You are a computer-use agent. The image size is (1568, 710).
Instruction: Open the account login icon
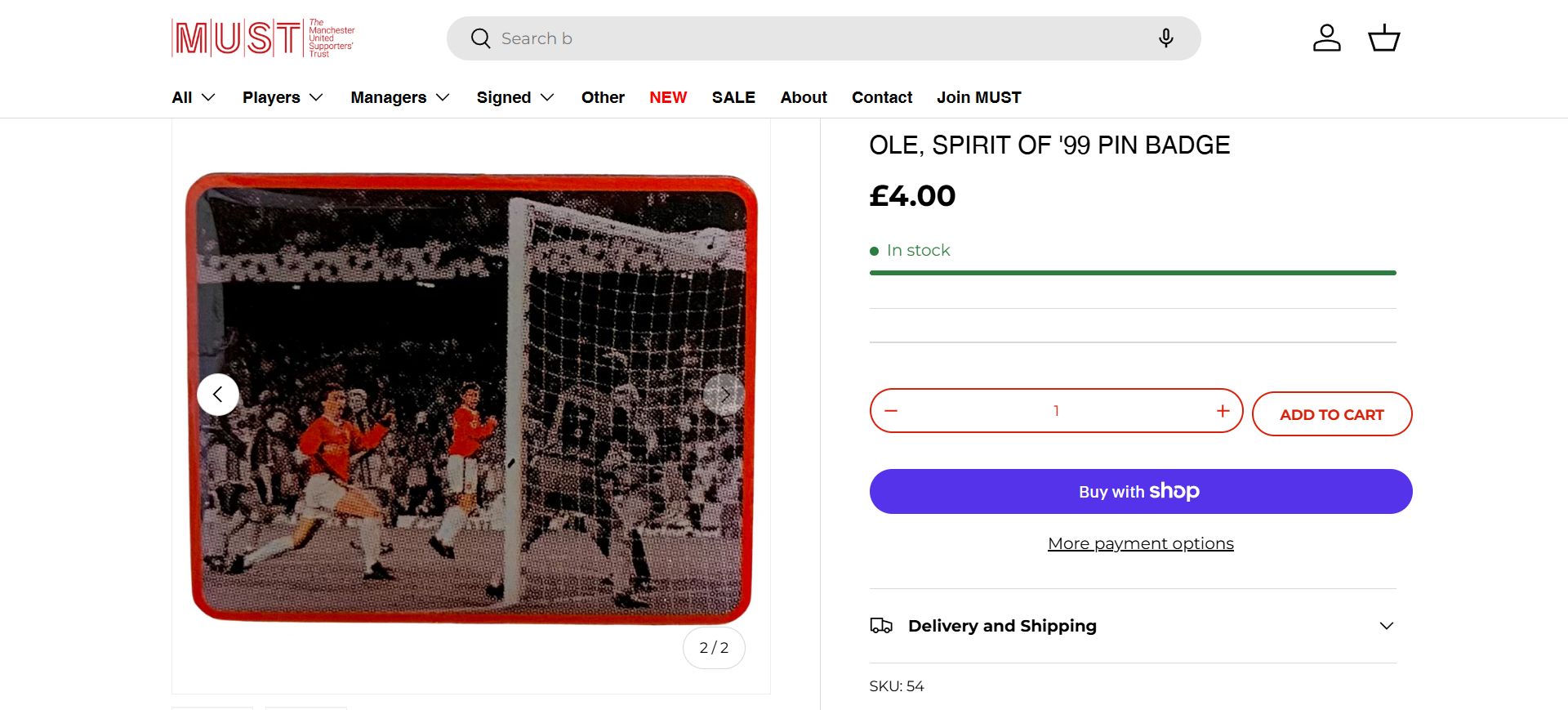point(1326,38)
